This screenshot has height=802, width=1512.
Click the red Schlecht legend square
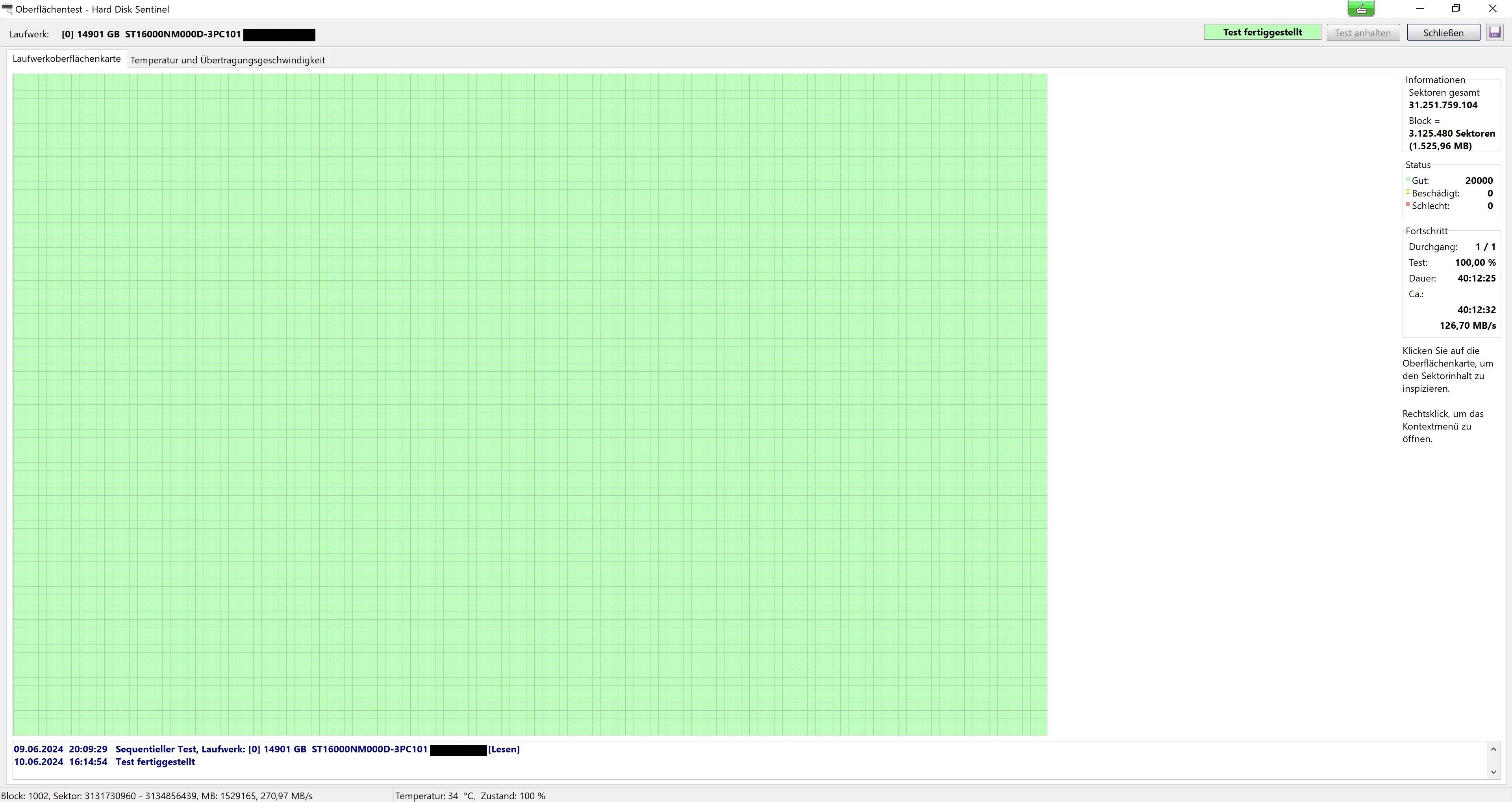[1408, 204]
